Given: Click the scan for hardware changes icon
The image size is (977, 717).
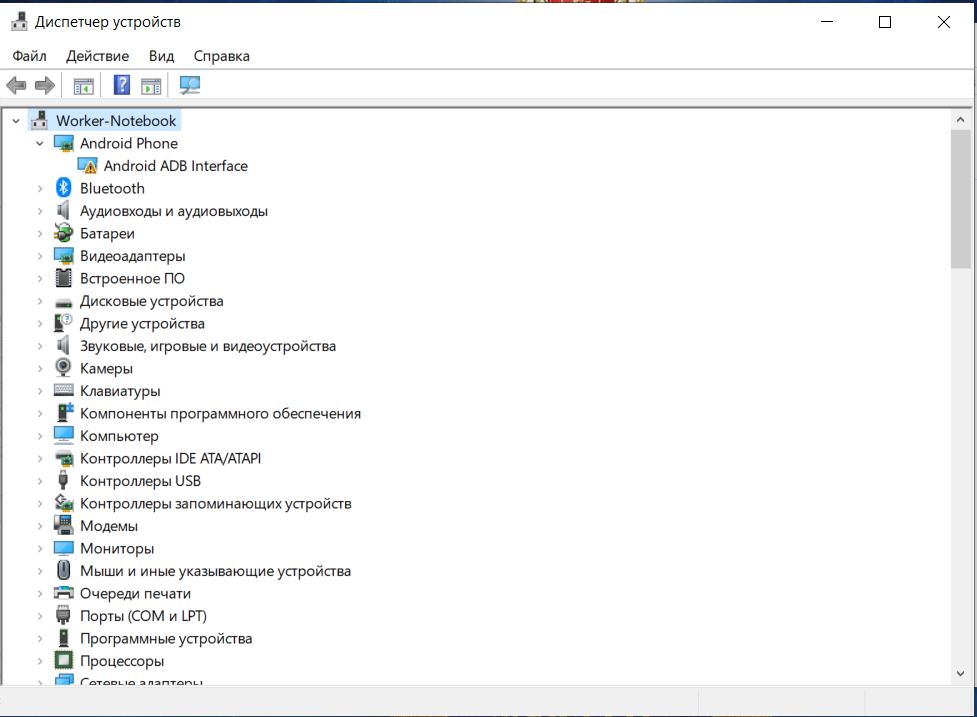Looking at the screenshot, I should coord(189,85).
